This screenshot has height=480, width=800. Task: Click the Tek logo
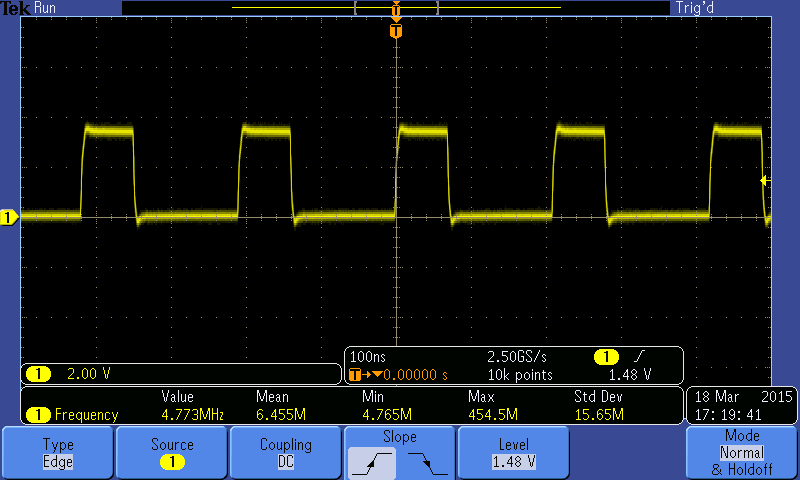(15, 8)
